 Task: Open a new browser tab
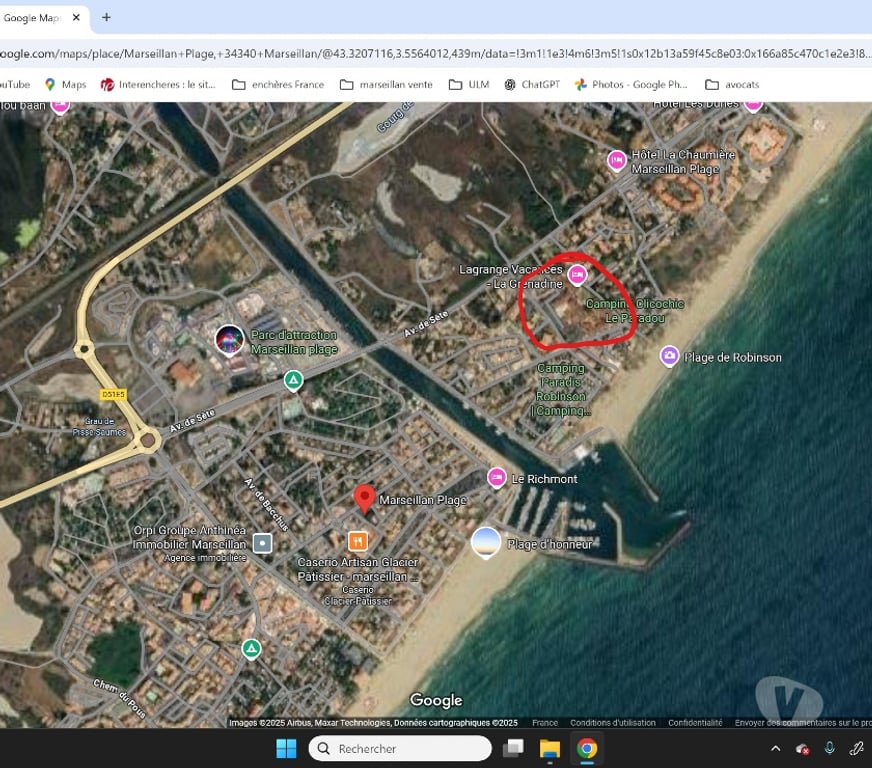pyautogui.click(x=106, y=17)
